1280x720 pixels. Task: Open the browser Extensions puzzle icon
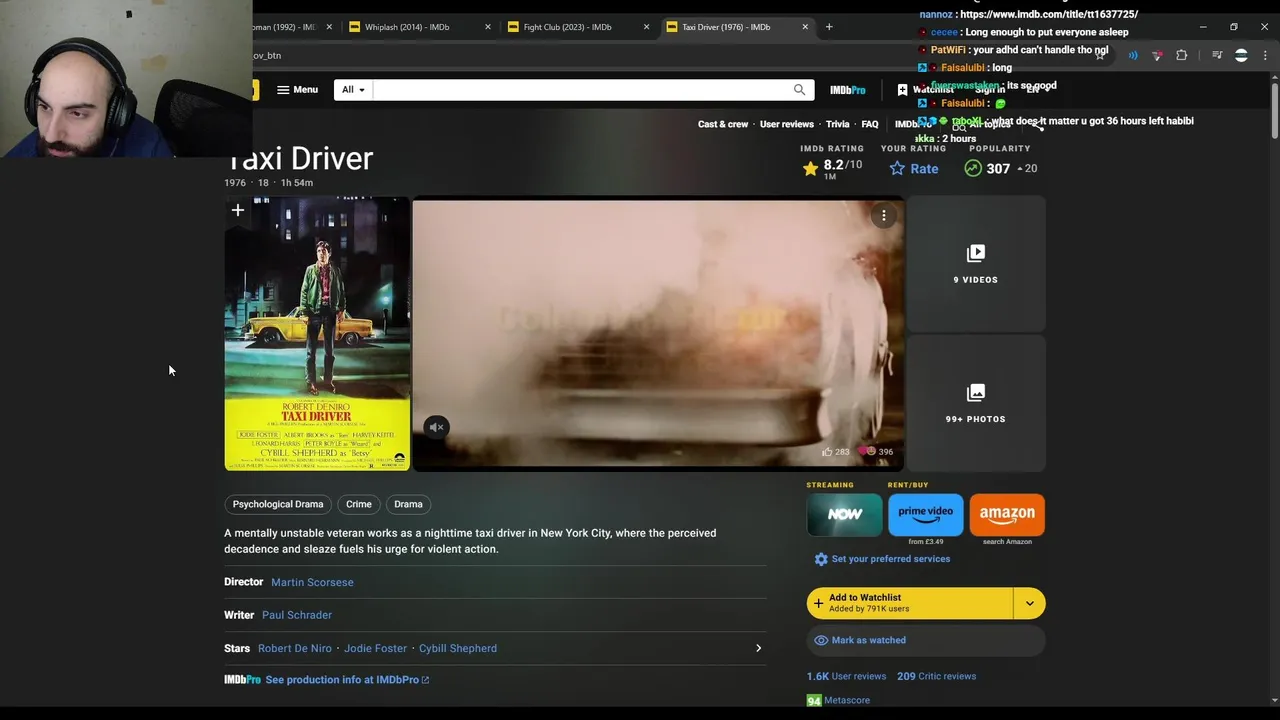coord(1181,56)
